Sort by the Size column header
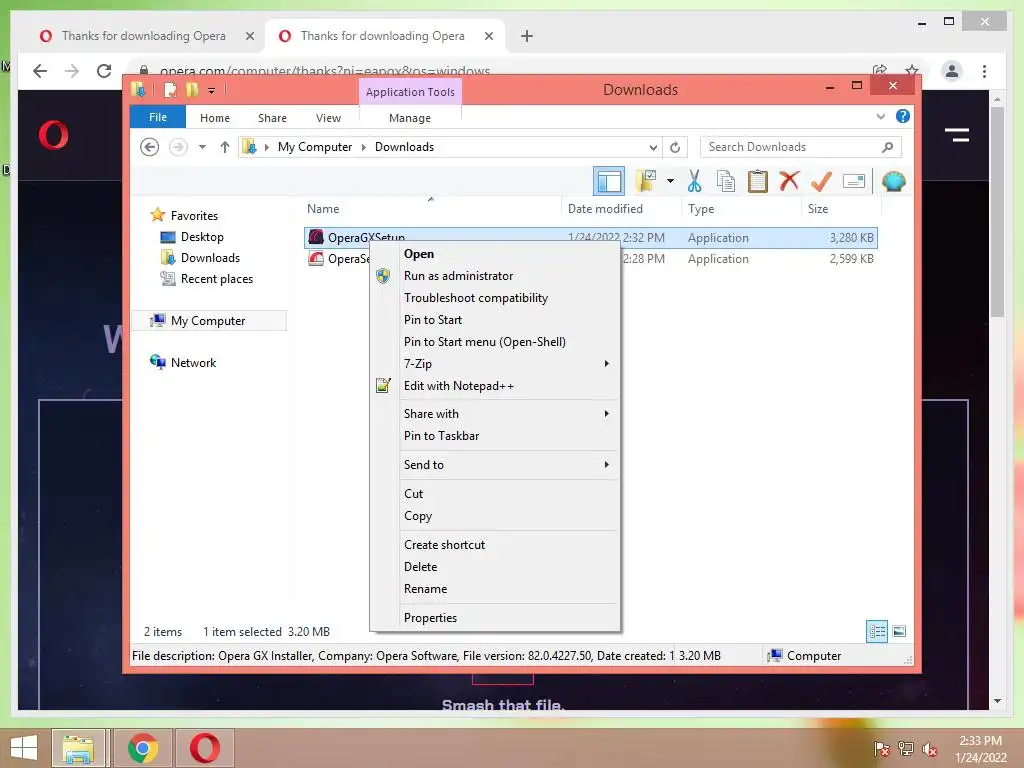Viewport: 1024px width, 768px height. [841, 209]
